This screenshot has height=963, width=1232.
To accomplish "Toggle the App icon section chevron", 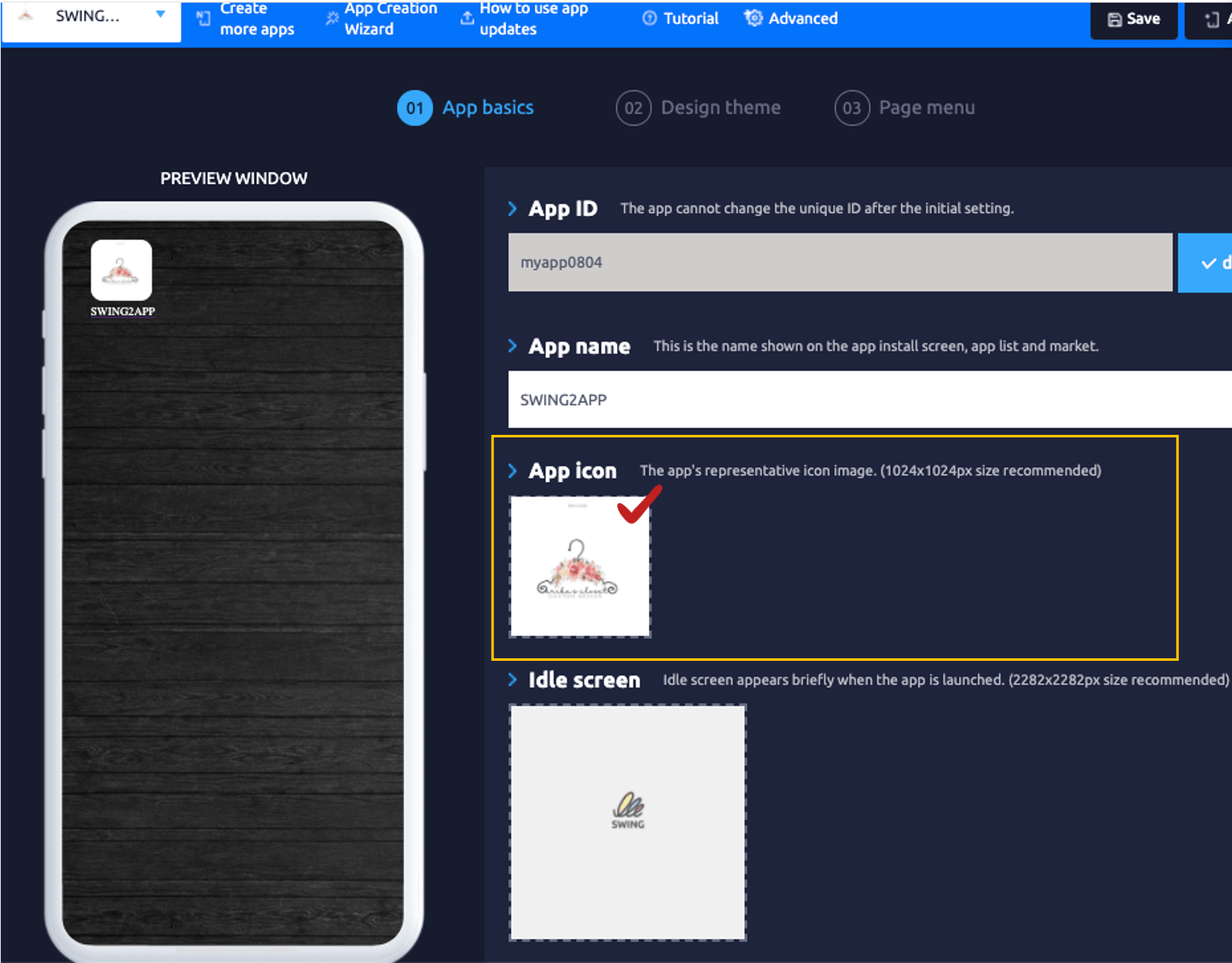I will [512, 471].
